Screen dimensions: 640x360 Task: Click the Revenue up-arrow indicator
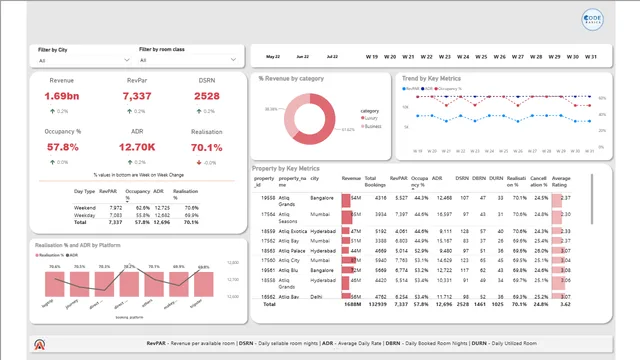click(x=52, y=111)
